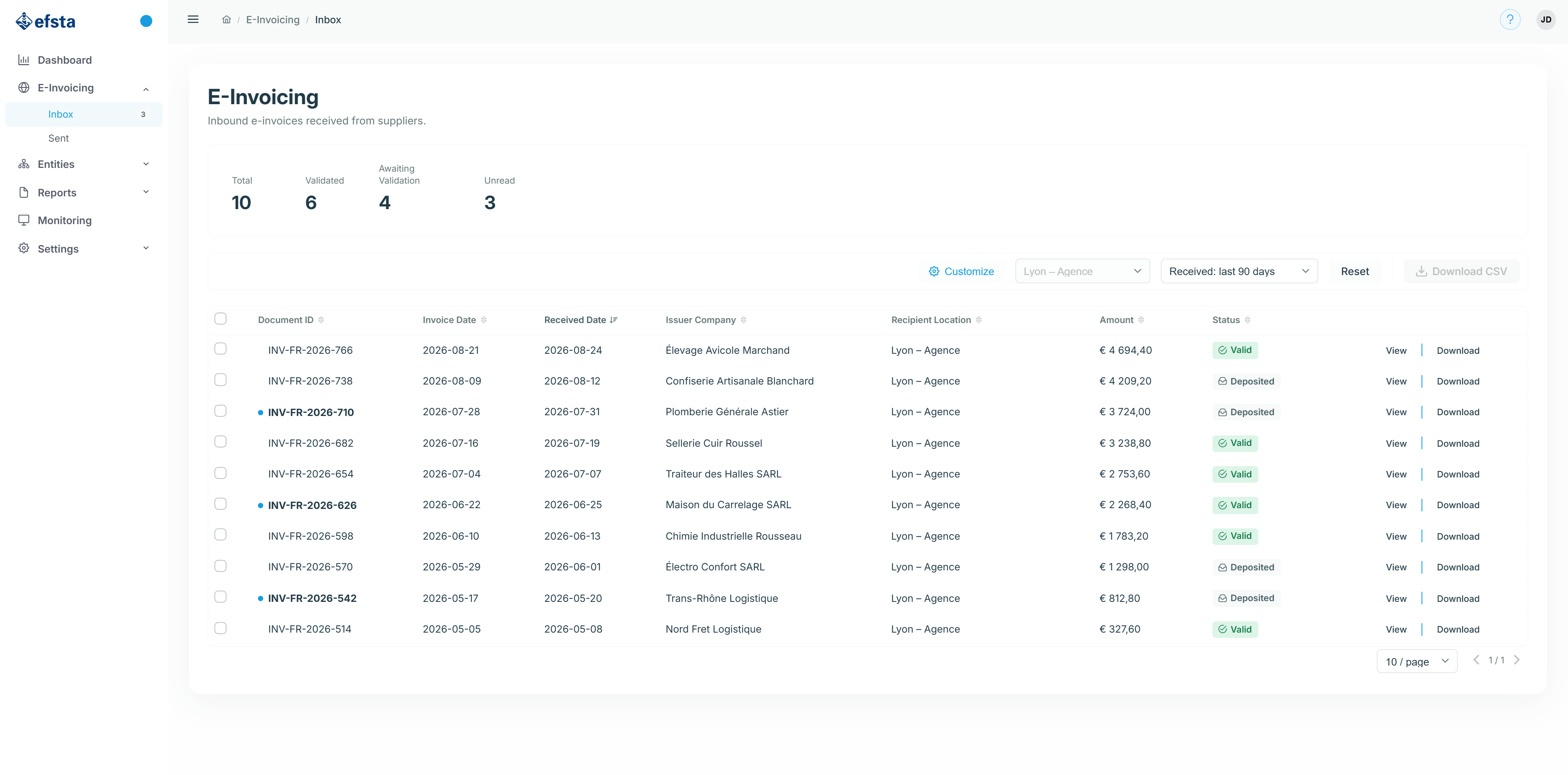Screen dimensions: 1568x775
Task: Check the INV-FR-2026-598 row checkbox
Action: 220,534
